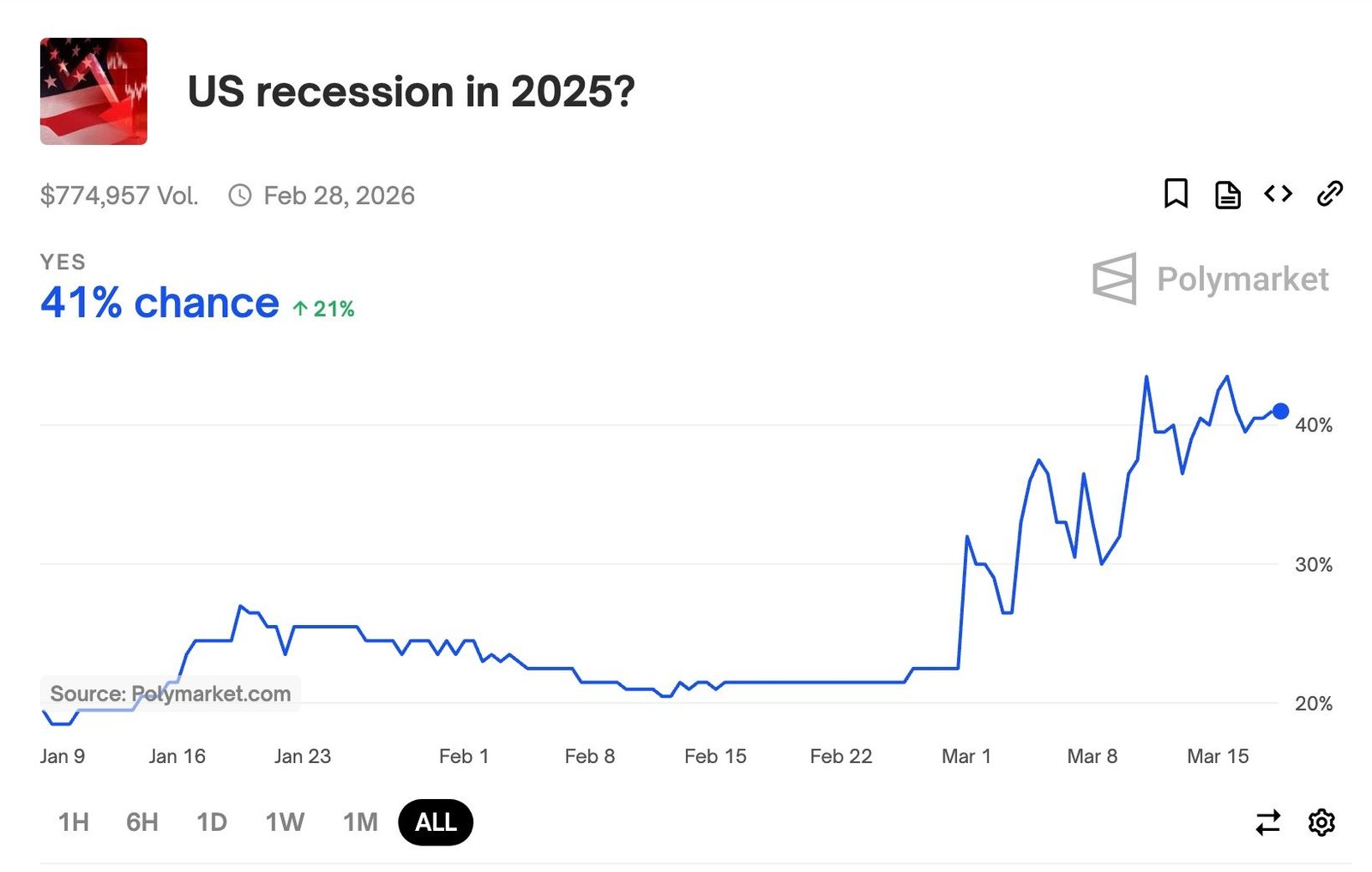
Task: Click the $774,957 volume label
Action: point(119,195)
